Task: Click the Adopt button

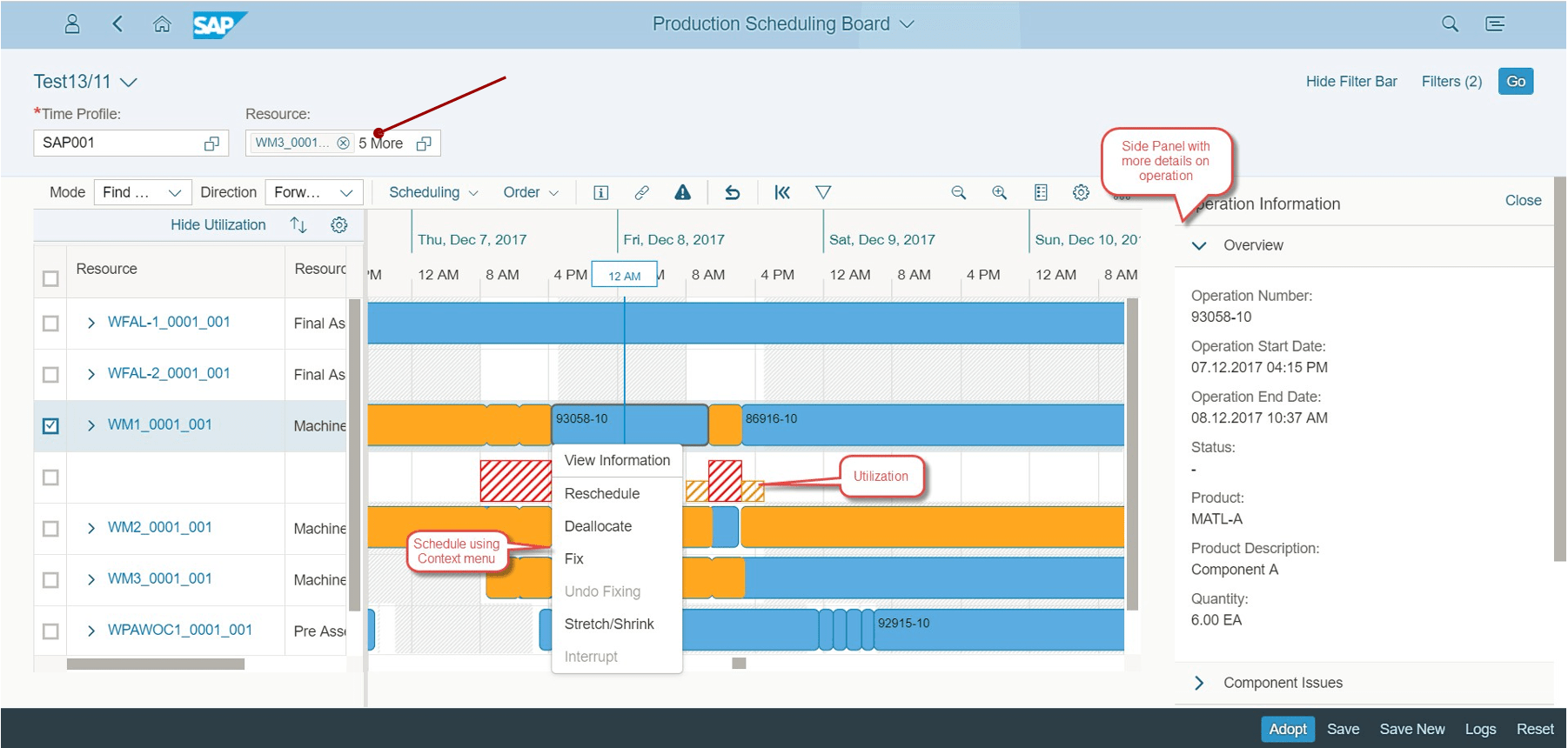Action: tap(1288, 729)
